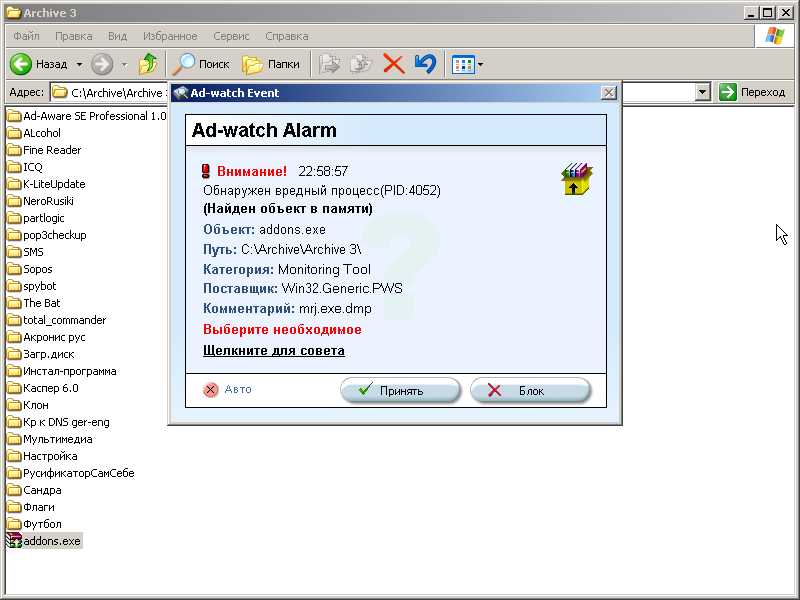The width and height of the screenshot is (800, 600).
Task: Click the WinRAR archive icon in alarm
Action: pyautogui.click(x=577, y=179)
